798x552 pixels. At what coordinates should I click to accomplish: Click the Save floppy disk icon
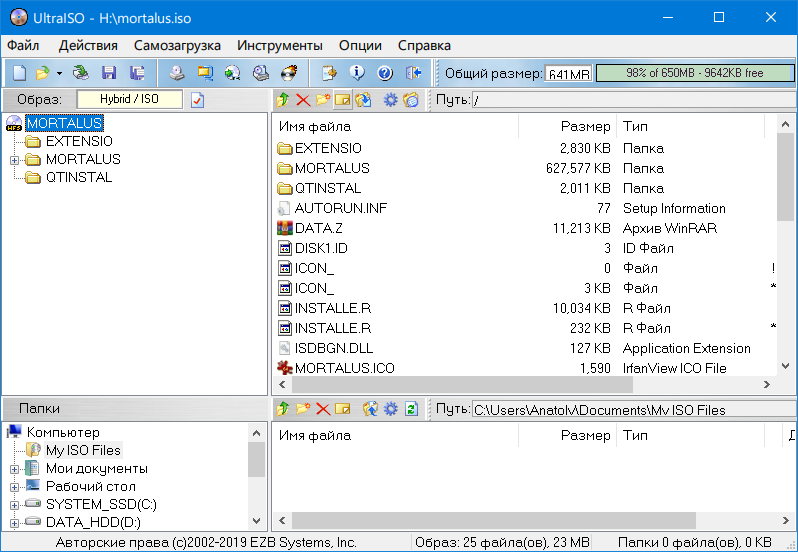click(109, 73)
